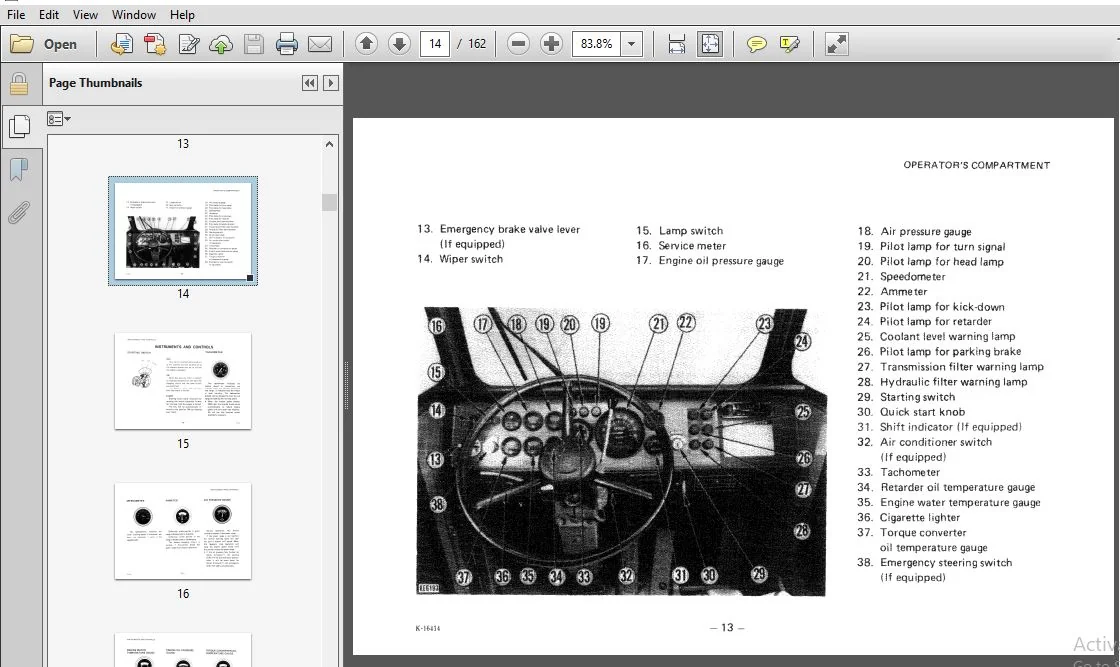This screenshot has height=667, width=1120.
Task: Click the add sticky note comment icon
Action: (x=756, y=44)
